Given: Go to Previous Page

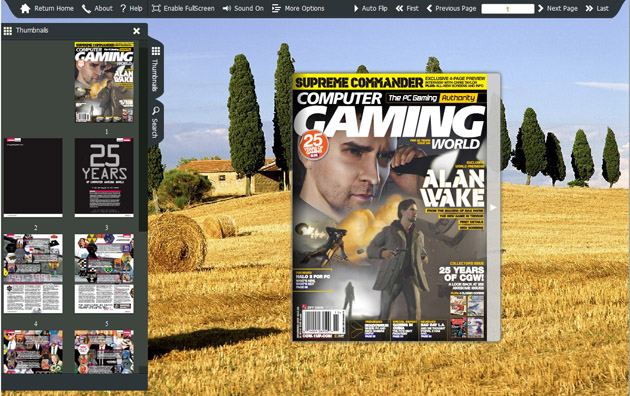Looking at the screenshot, I should pos(451,8).
